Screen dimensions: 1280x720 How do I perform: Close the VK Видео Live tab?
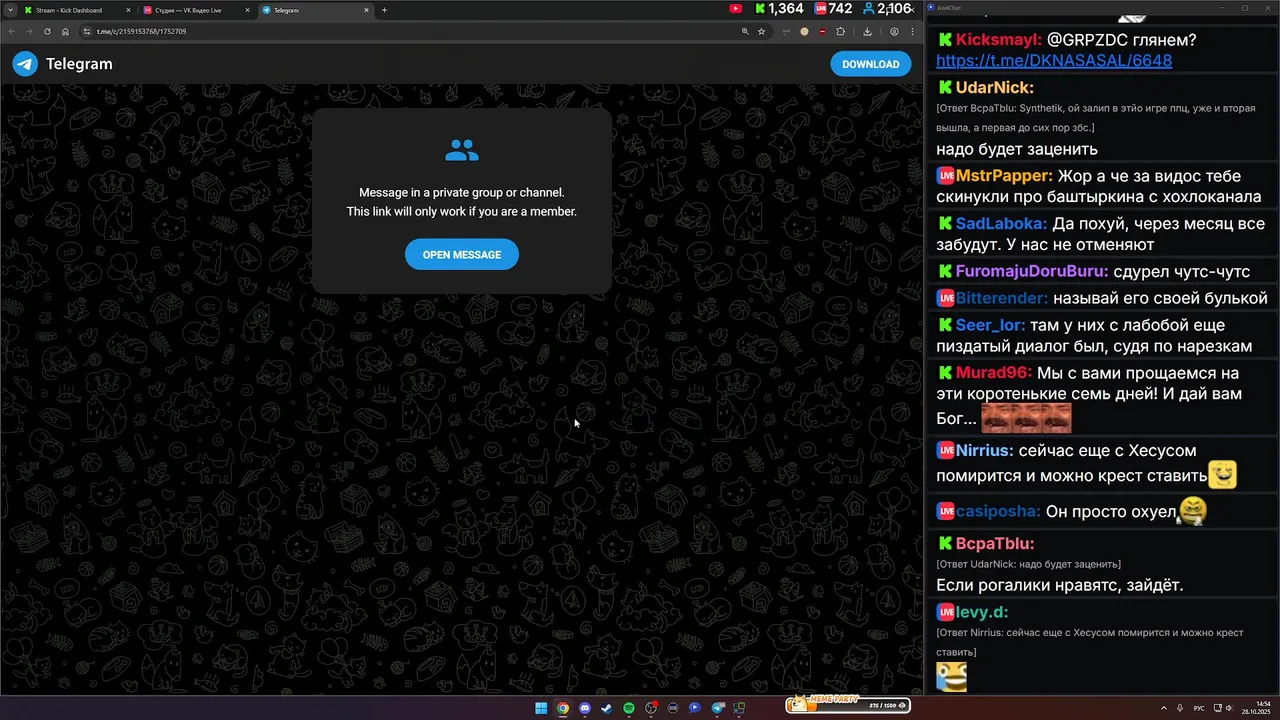(247, 10)
